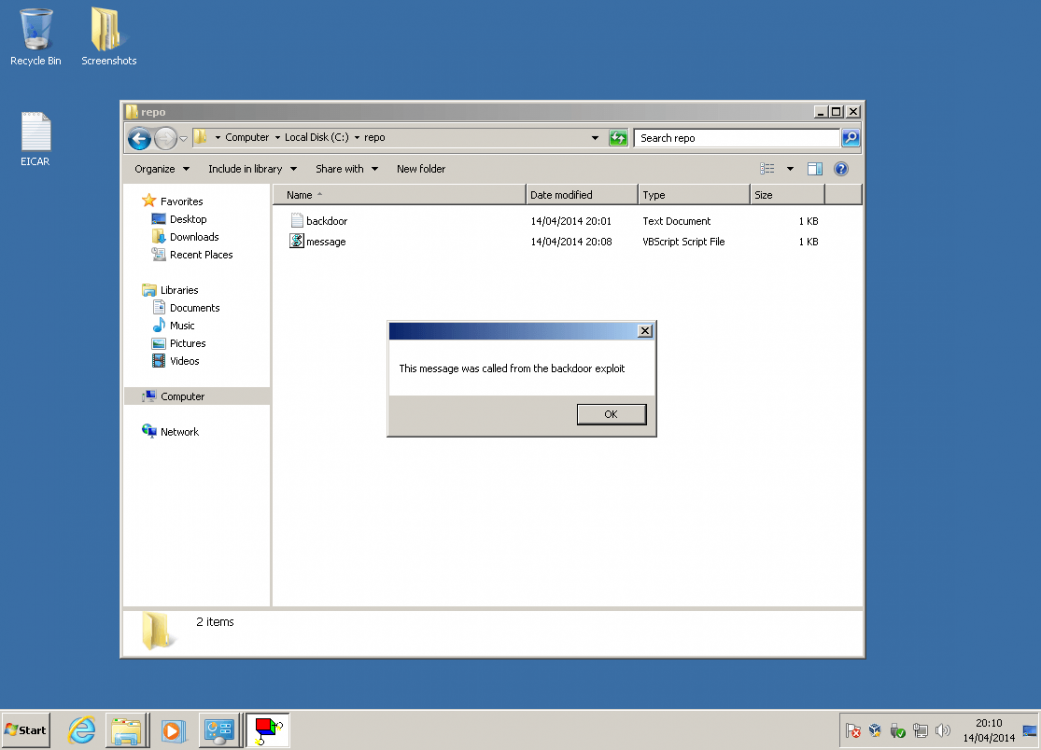Screen dimensions: 1041x750
Task: Open Server Manager taskbar icon
Action: 219,731
